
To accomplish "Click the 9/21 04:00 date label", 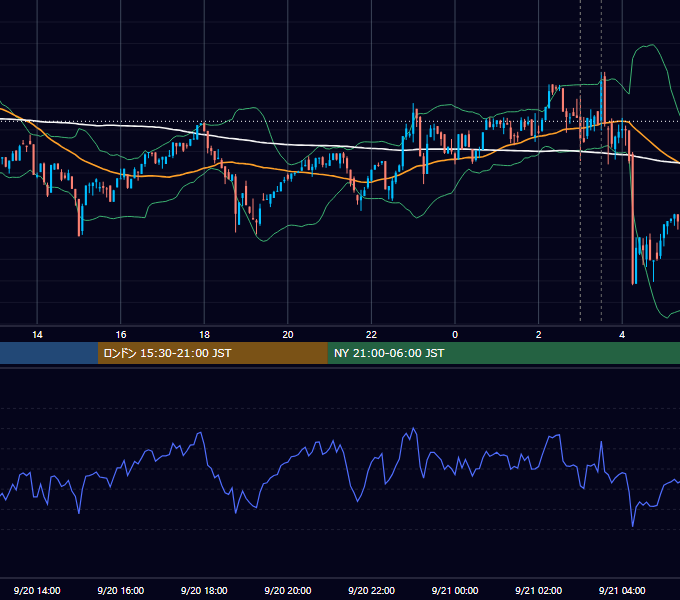I will pyautogui.click(x=622, y=590).
